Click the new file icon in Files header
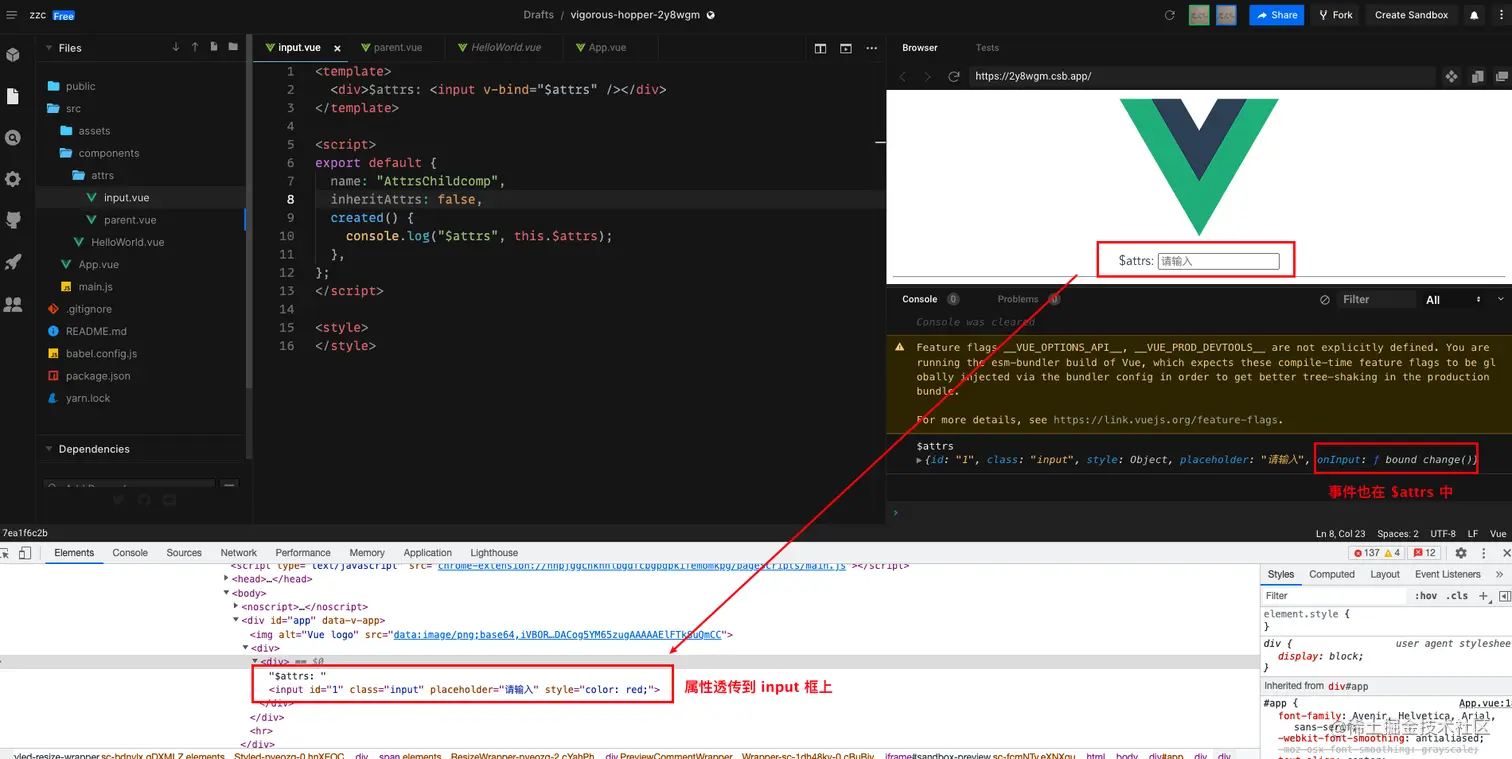The width and height of the screenshot is (1512, 759). [214, 47]
